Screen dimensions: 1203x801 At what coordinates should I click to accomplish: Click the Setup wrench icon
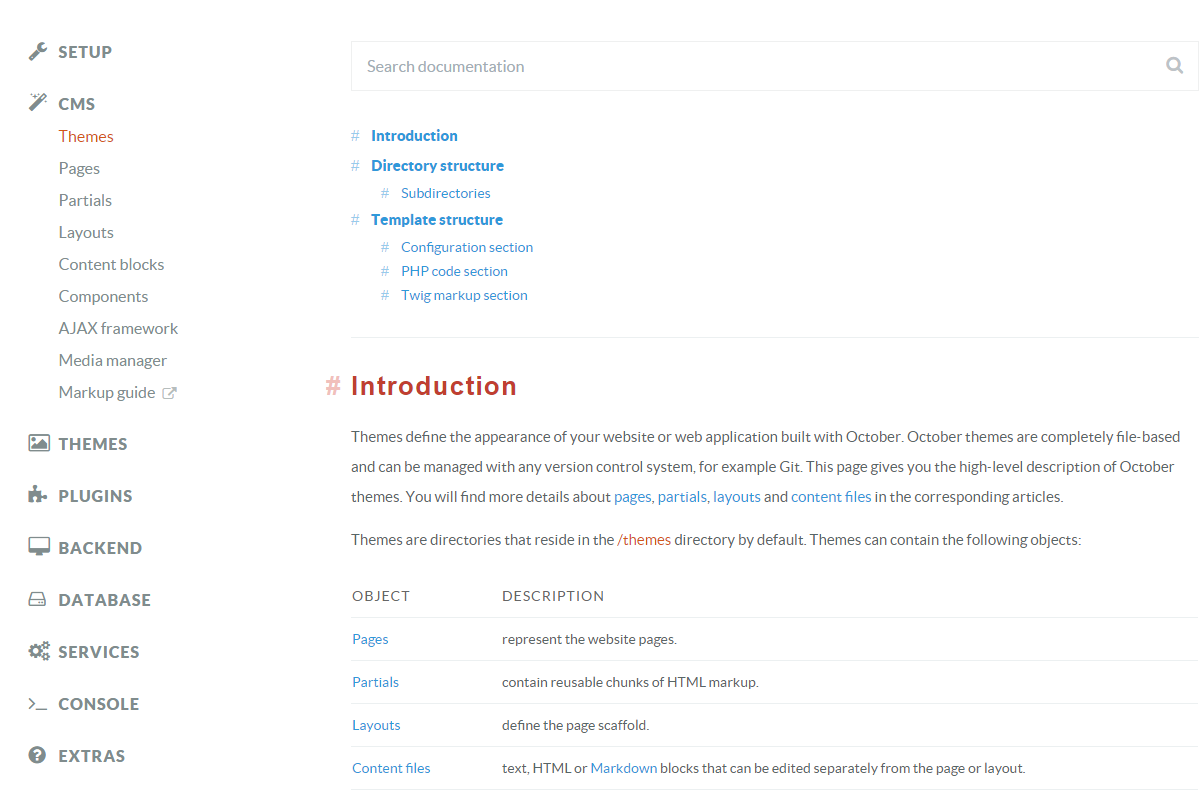(x=38, y=51)
